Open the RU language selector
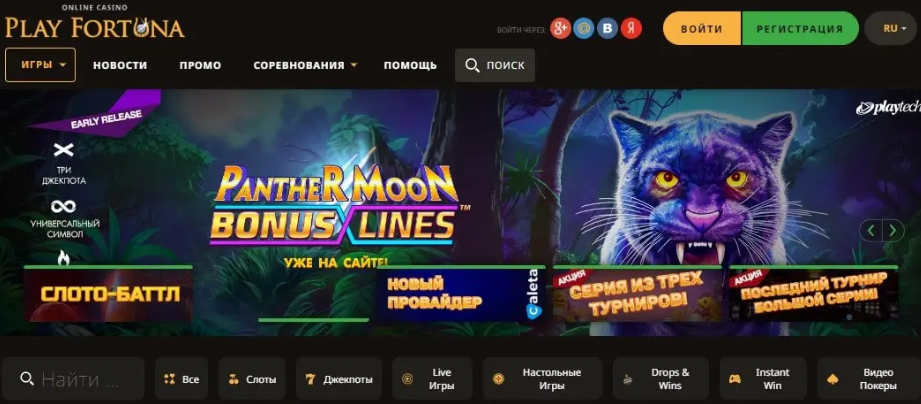 pyautogui.click(x=890, y=28)
